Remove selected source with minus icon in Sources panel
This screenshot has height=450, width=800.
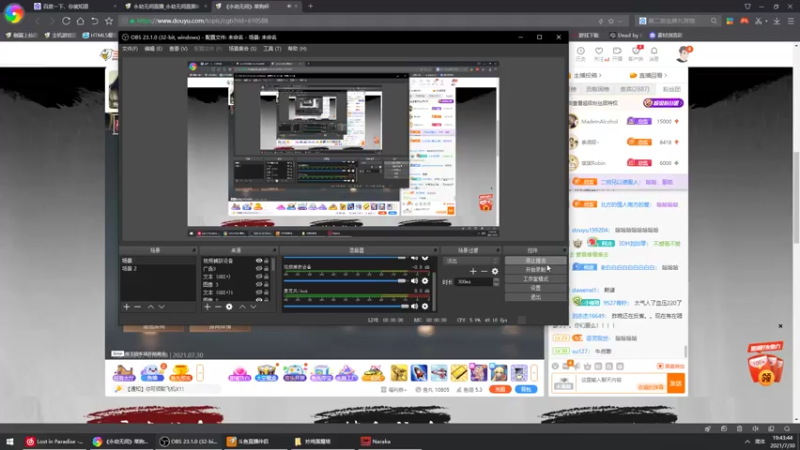218,307
